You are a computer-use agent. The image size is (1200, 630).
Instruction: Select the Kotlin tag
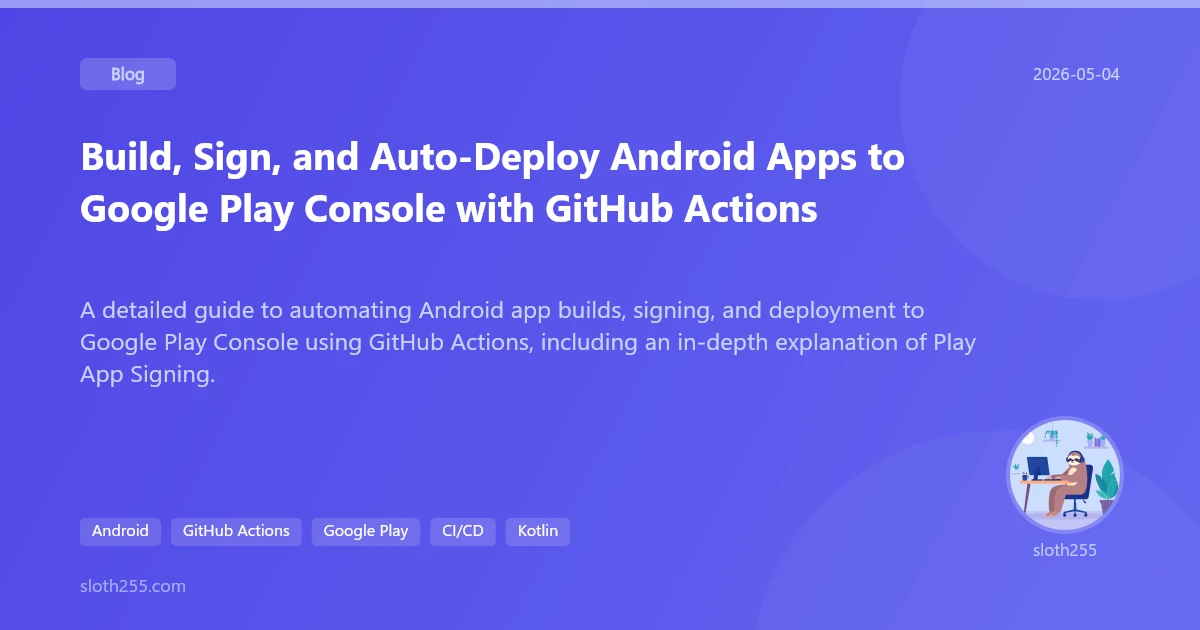pos(538,531)
